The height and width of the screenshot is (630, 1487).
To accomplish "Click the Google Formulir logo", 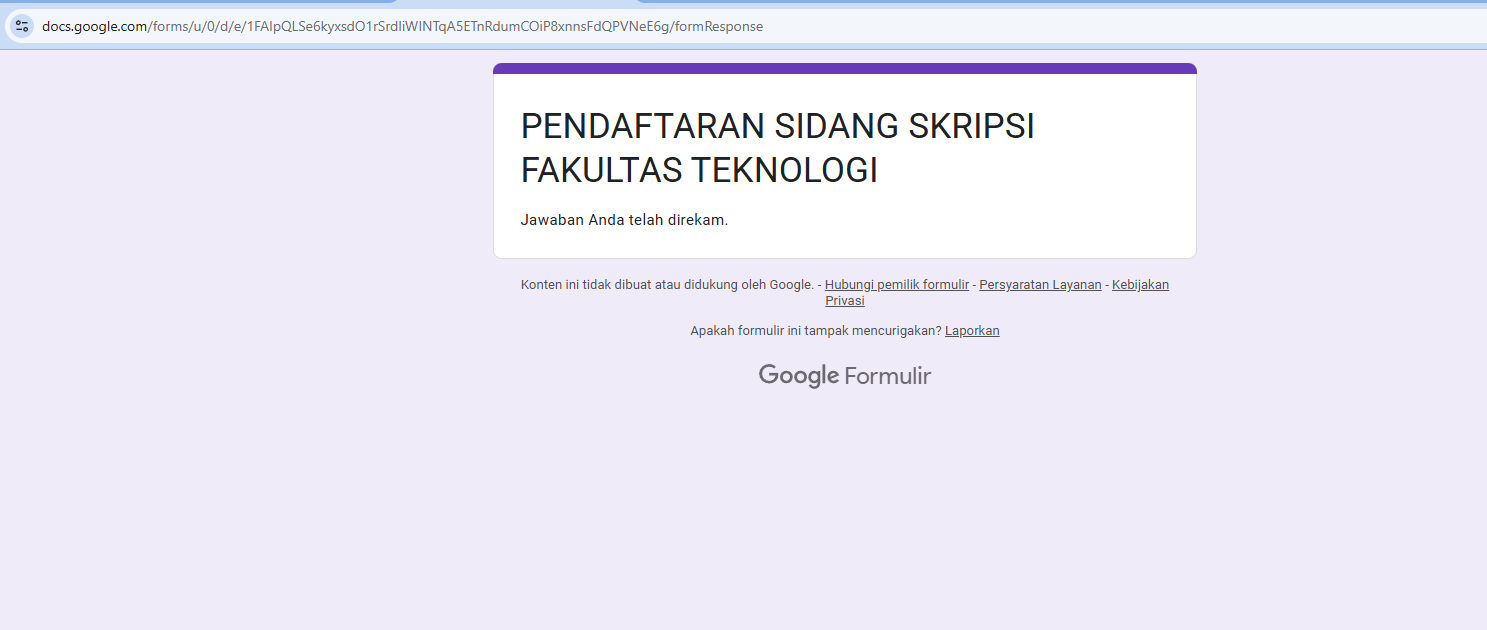I will (844, 376).
